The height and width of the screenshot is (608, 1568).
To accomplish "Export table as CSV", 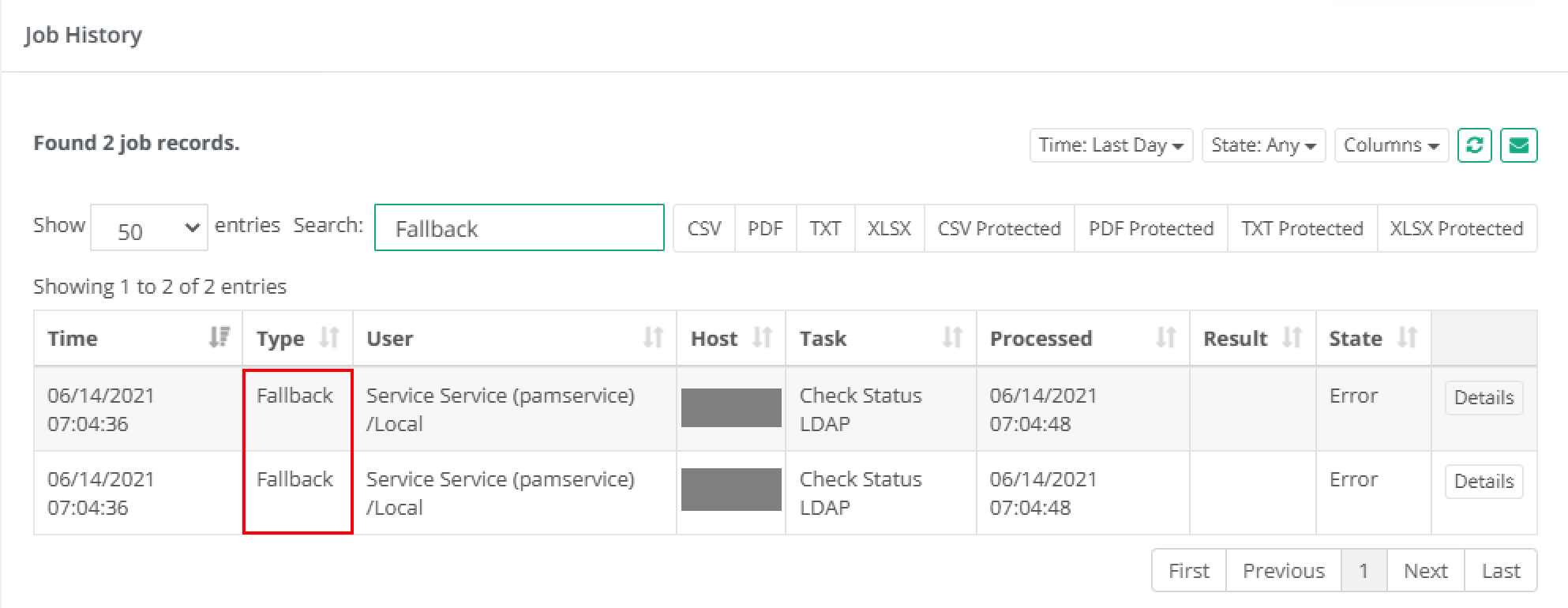I will (x=704, y=228).
